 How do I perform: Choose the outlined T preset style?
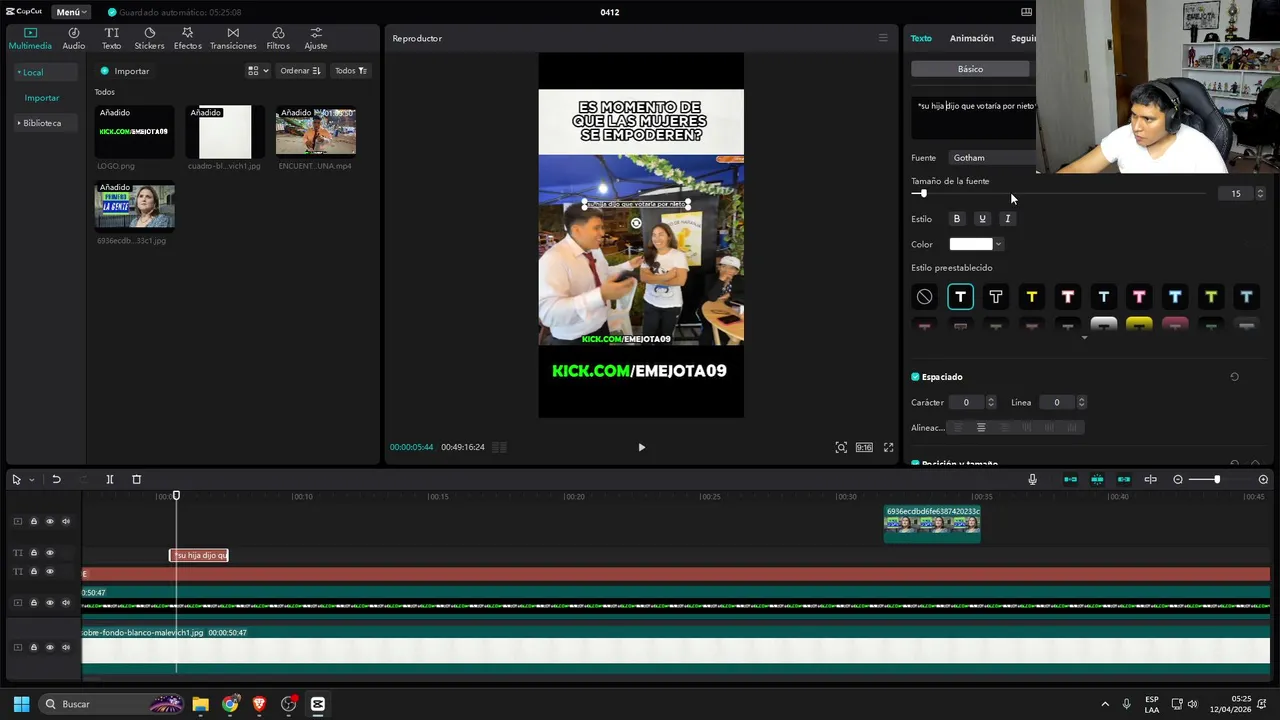[x=996, y=297]
